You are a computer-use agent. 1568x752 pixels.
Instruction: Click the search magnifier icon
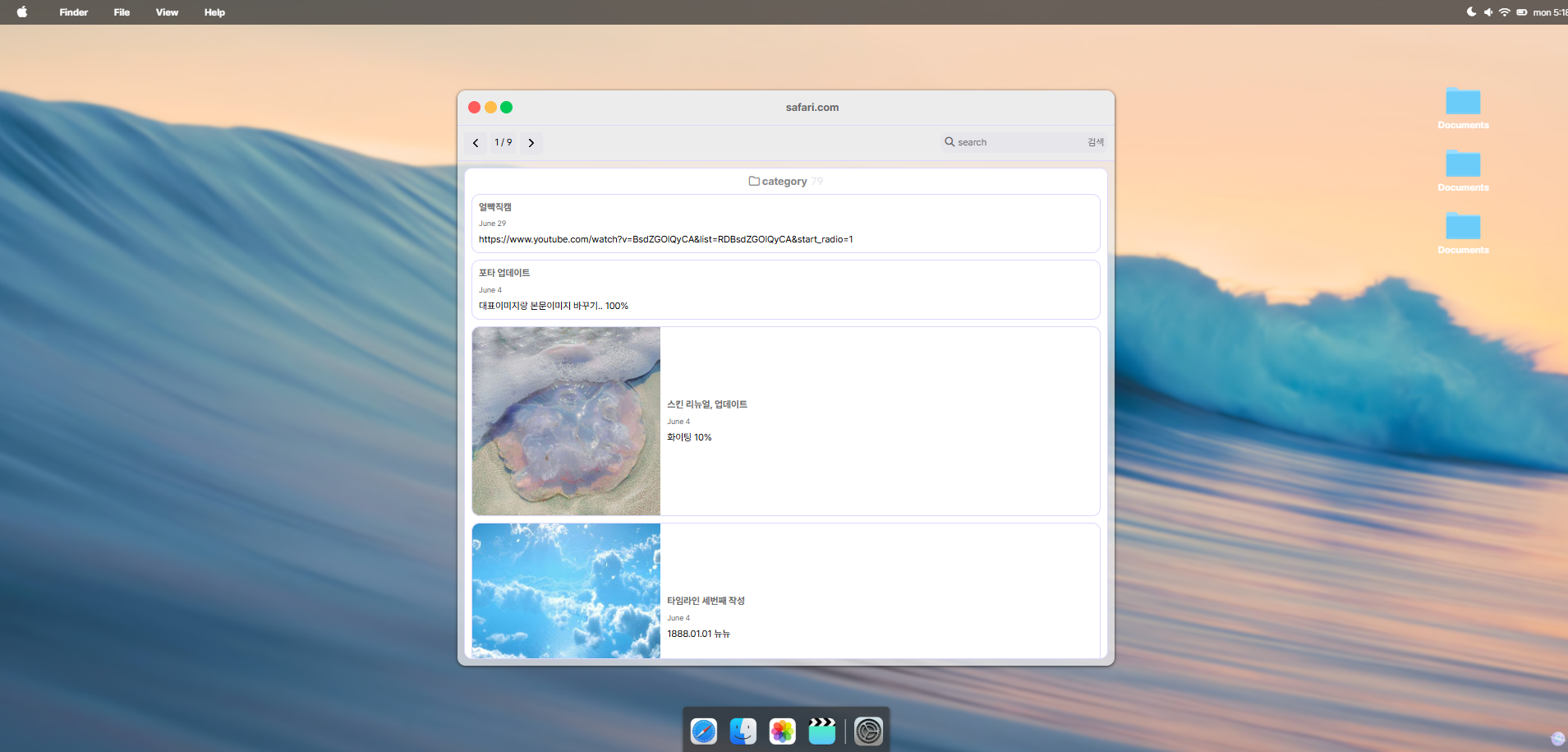[x=950, y=142]
